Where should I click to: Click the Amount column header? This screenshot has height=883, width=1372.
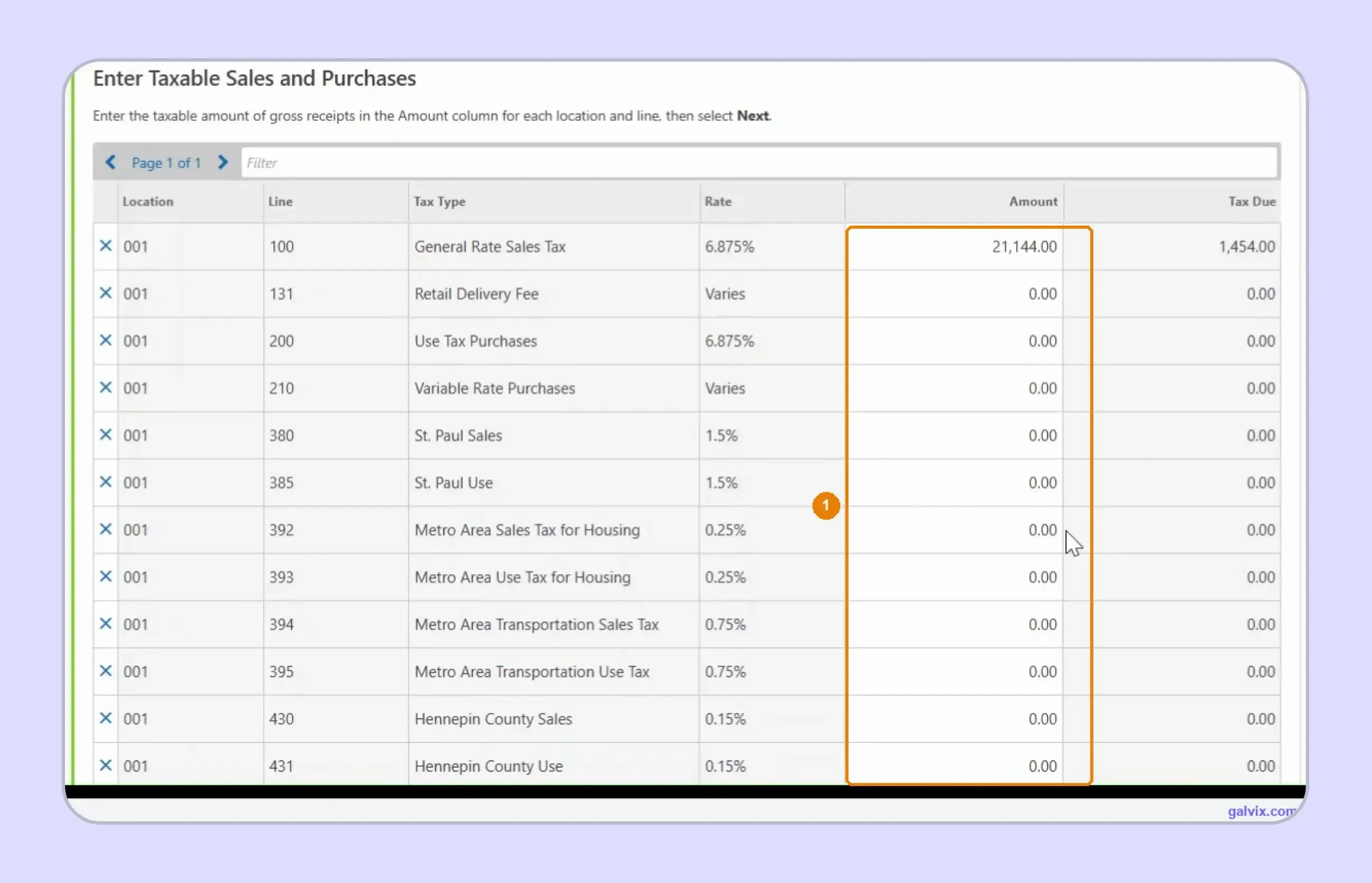point(1033,201)
